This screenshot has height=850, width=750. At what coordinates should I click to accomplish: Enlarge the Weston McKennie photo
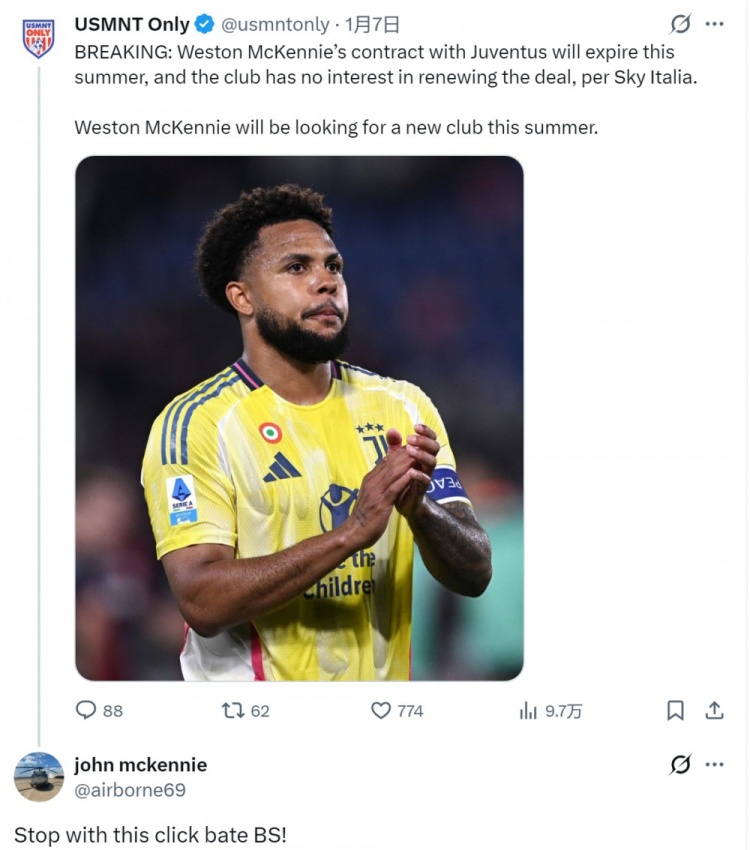299,418
